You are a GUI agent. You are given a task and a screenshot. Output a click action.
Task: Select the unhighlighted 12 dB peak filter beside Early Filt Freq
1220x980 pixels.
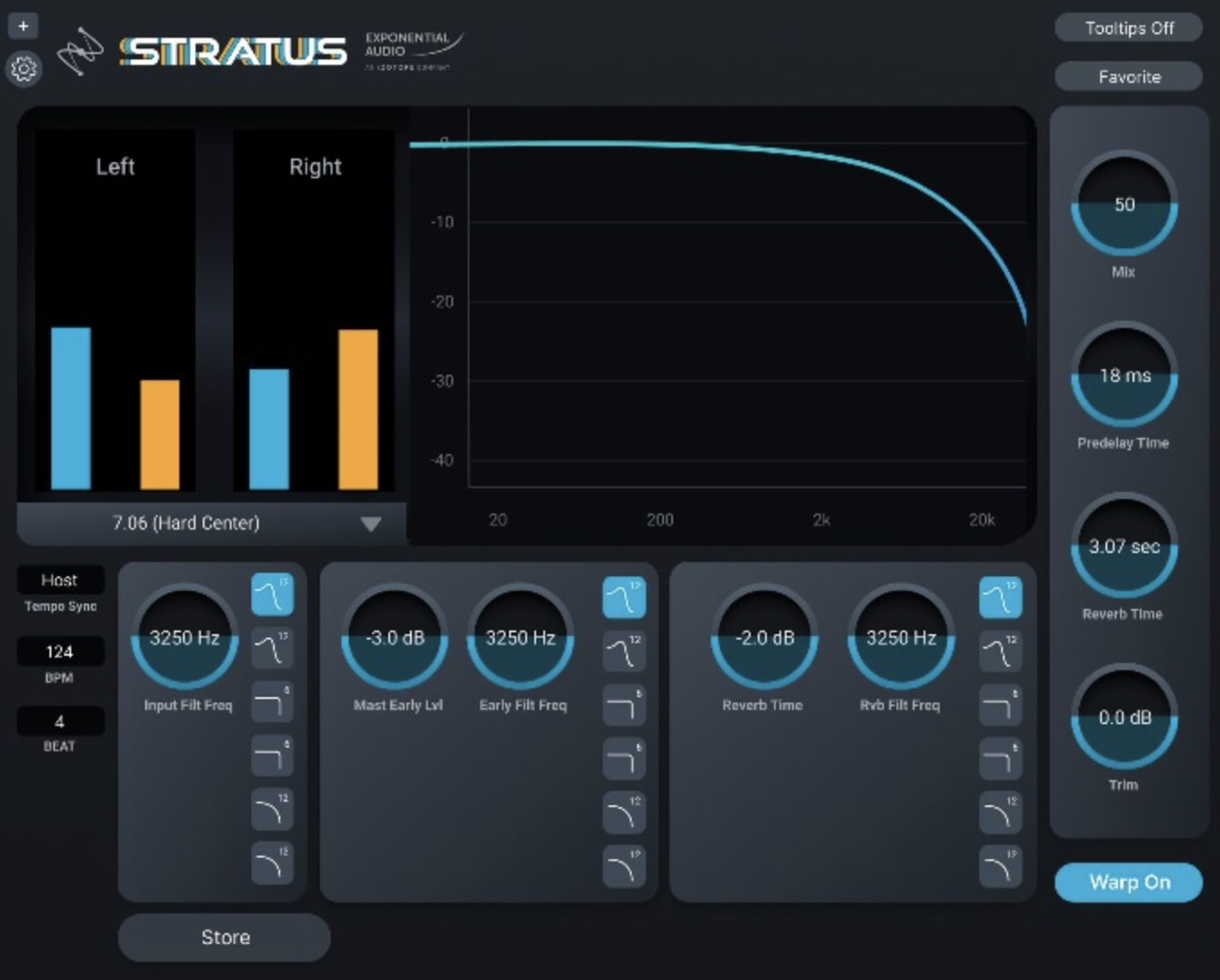(624, 652)
